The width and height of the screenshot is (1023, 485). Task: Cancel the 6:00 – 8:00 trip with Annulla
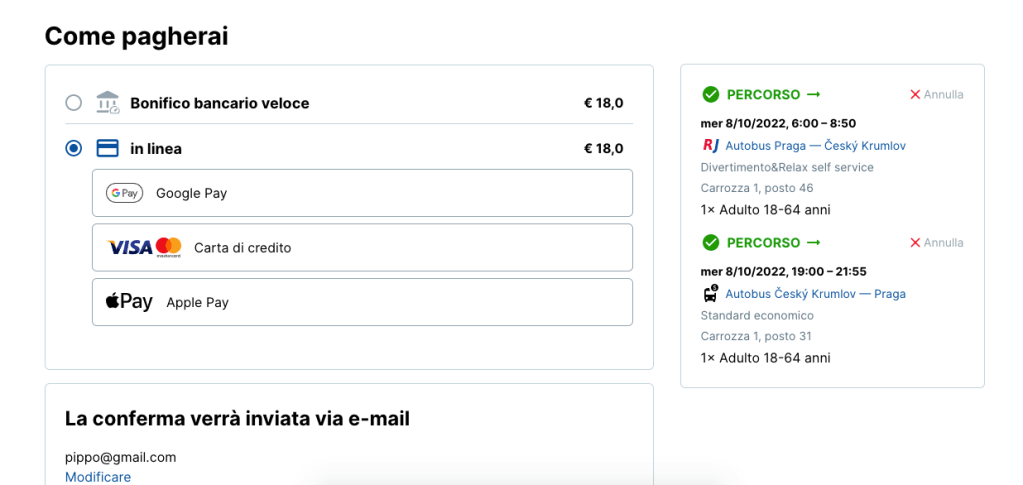(x=936, y=94)
